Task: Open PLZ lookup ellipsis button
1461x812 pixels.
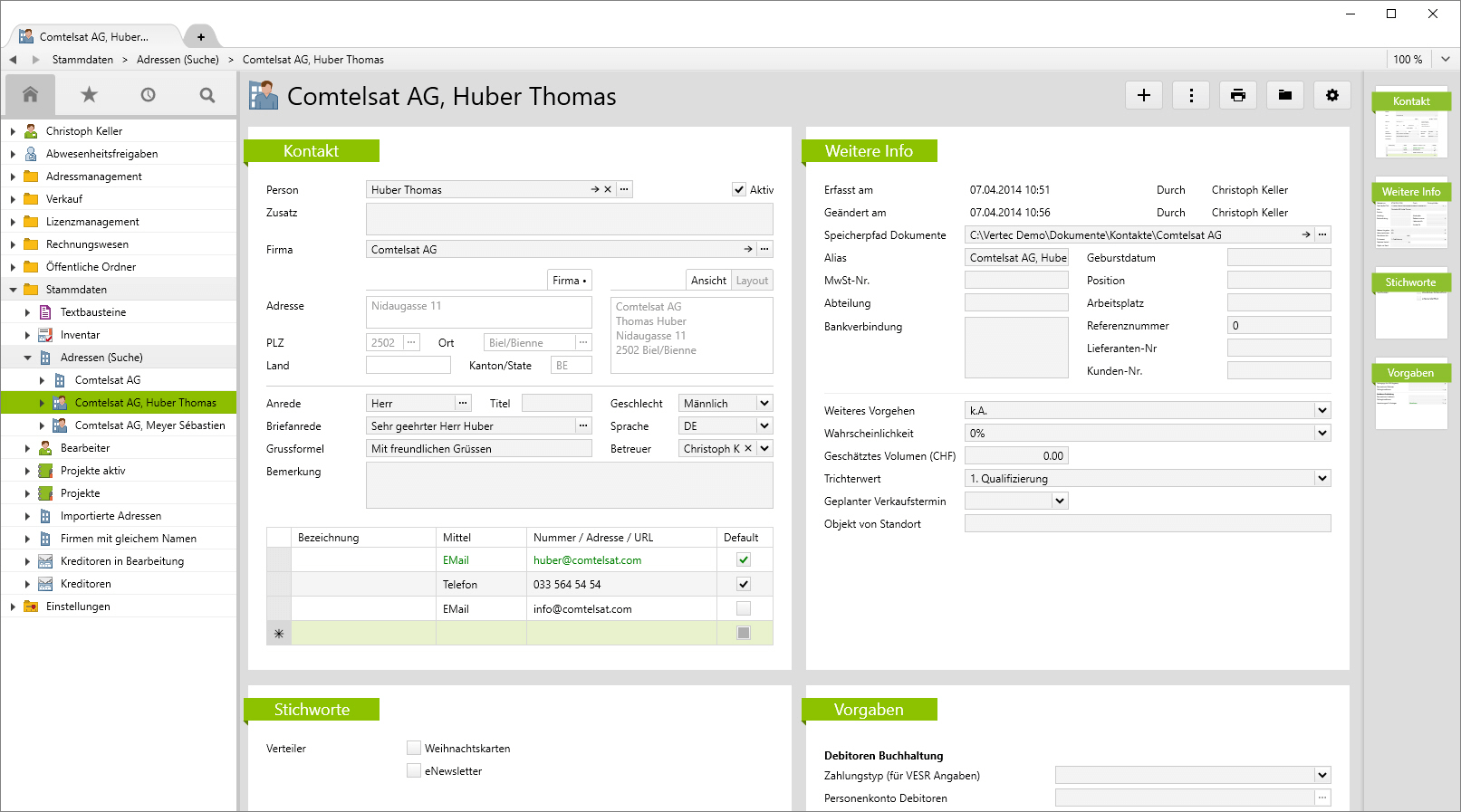Action: click(x=411, y=342)
